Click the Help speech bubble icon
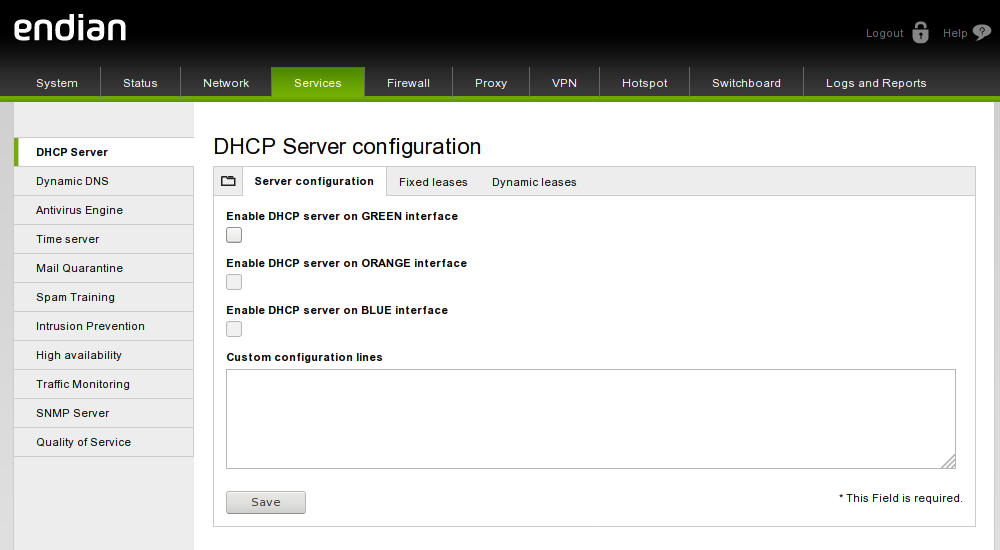 pyautogui.click(x=982, y=33)
